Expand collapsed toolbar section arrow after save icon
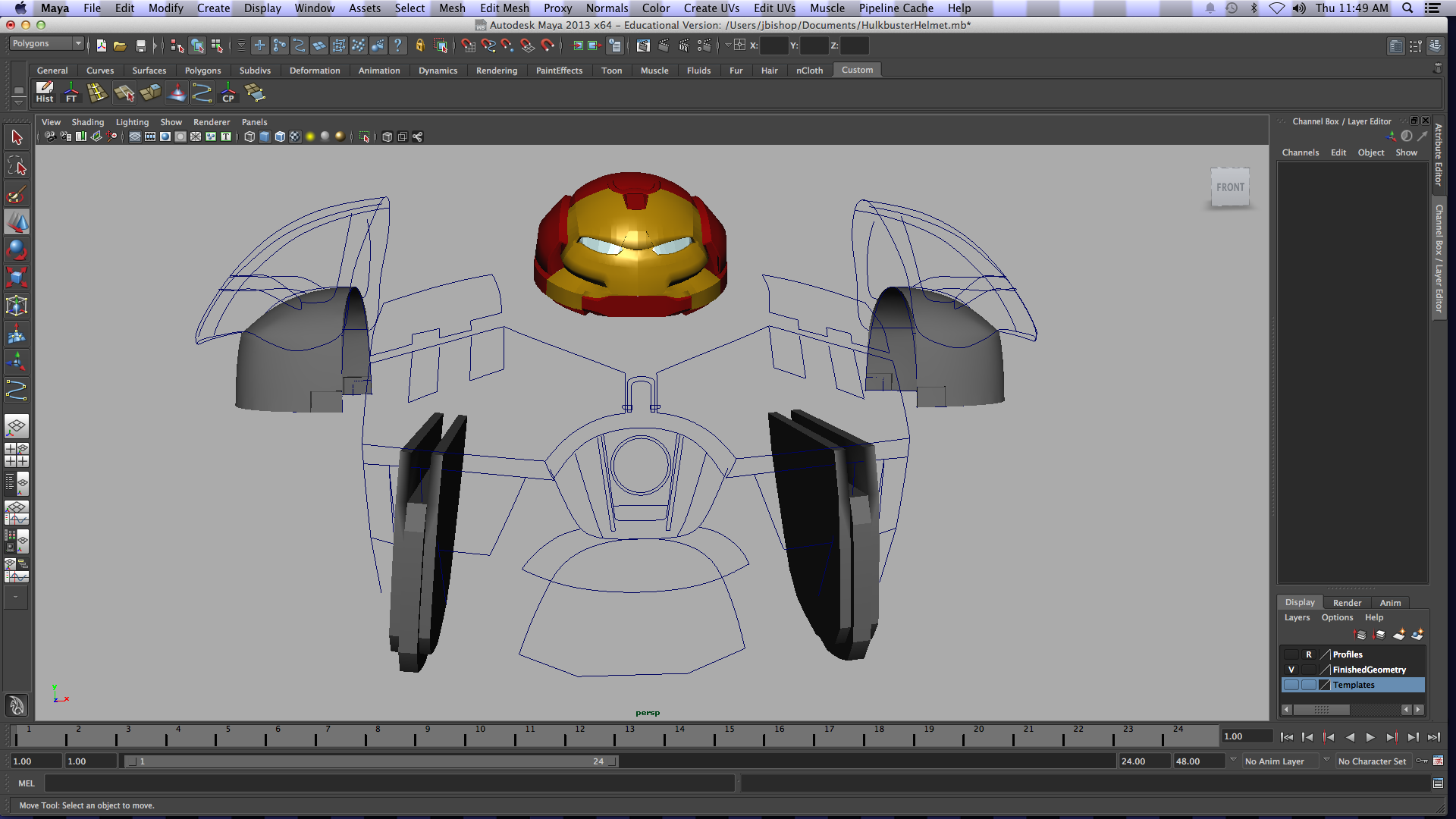This screenshot has width=1456, height=819. point(155,45)
